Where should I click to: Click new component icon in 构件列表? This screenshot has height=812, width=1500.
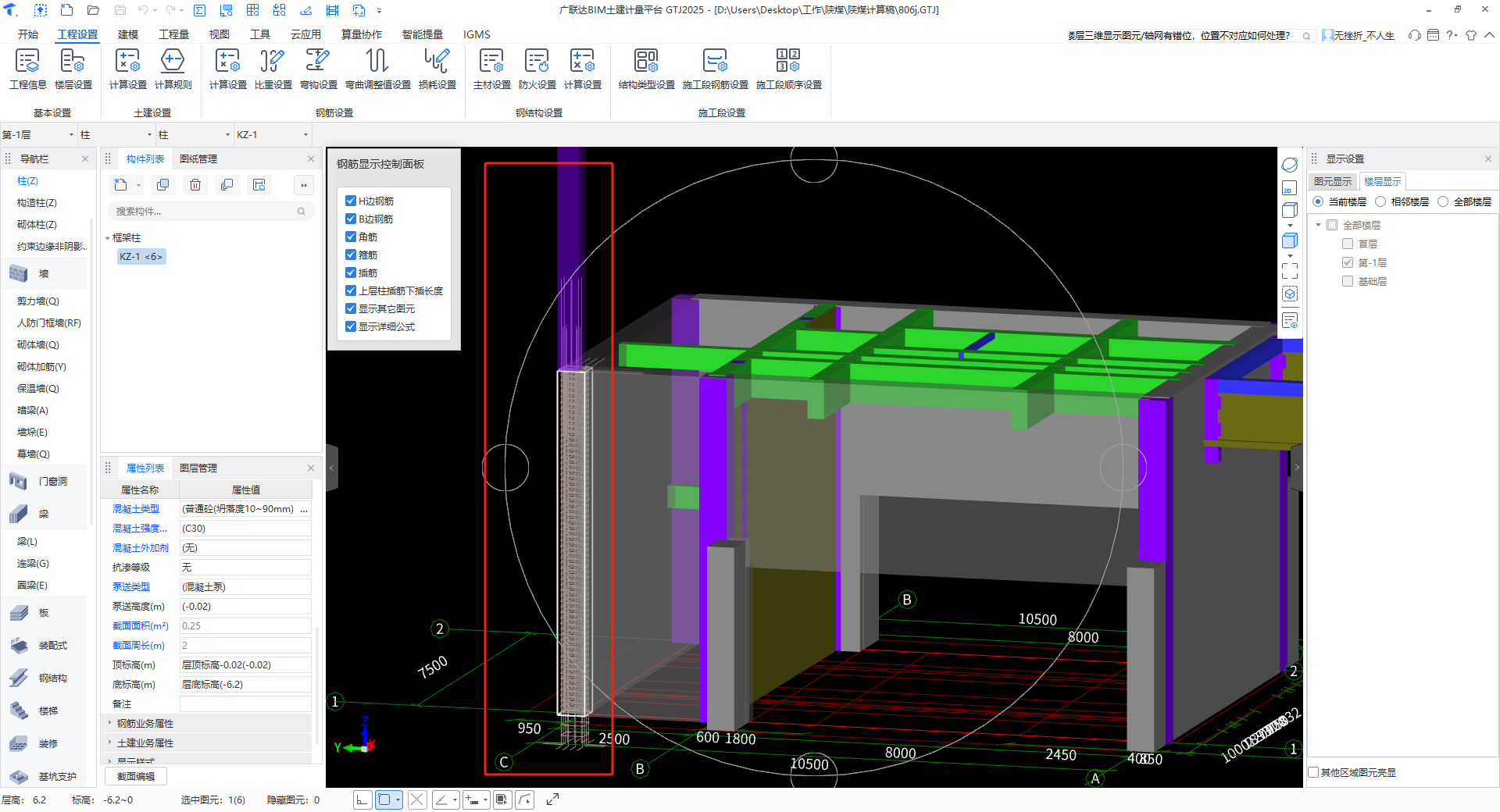point(120,185)
